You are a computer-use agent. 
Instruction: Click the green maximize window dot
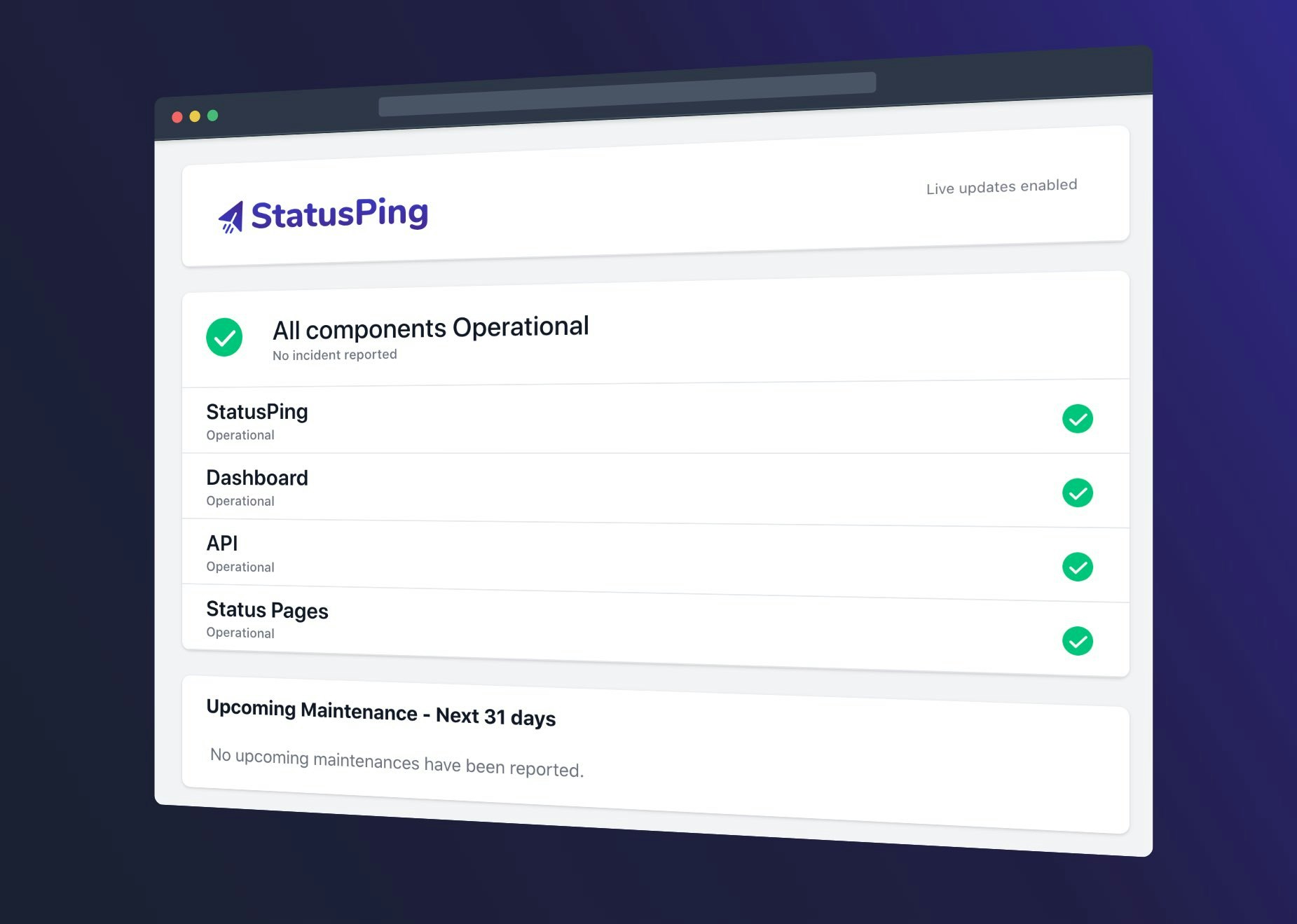pyautogui.click(x=213, y=116)
